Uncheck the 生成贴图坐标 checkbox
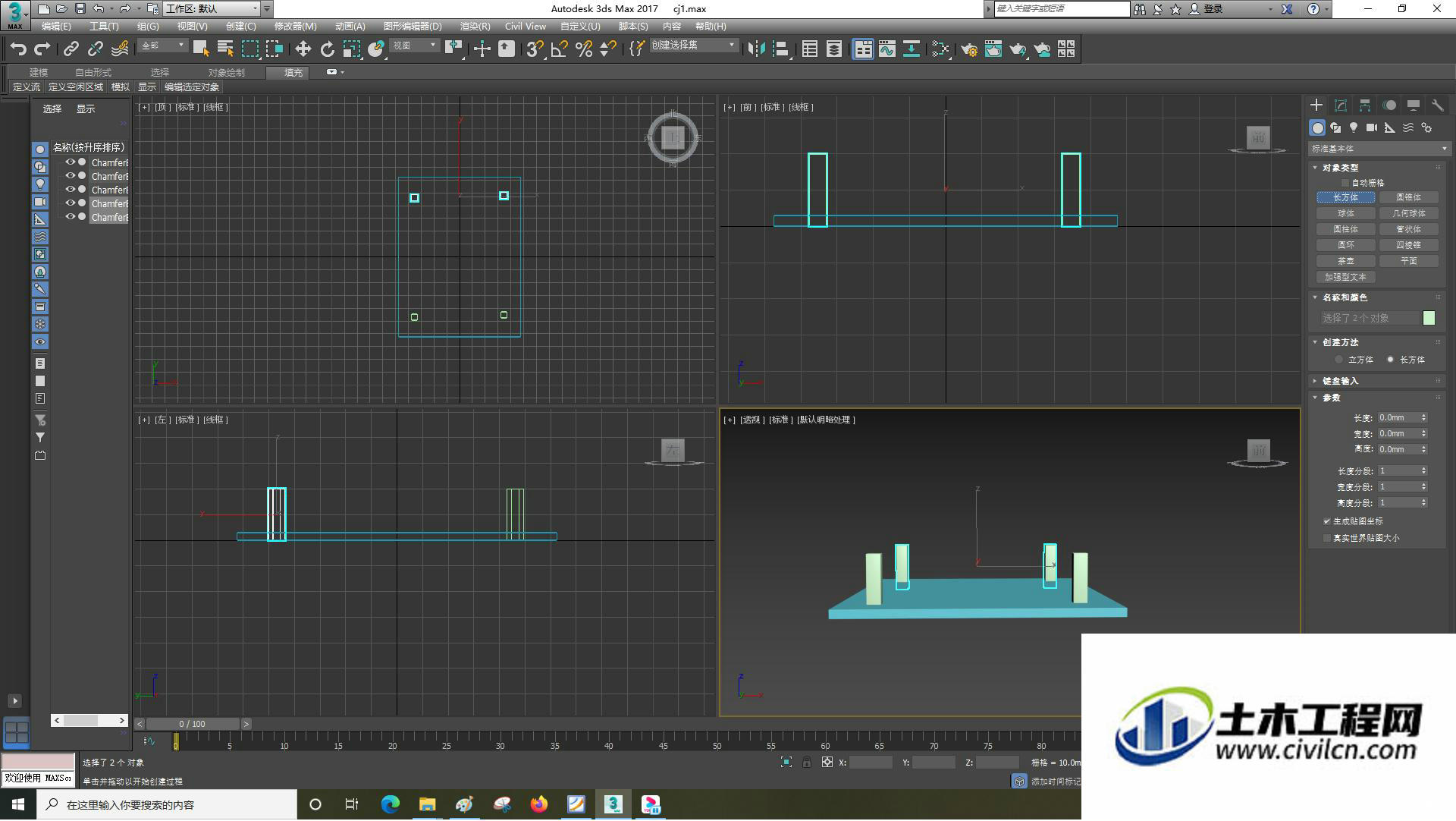This screenshot has width=1456, height=821. [1327, 521]
